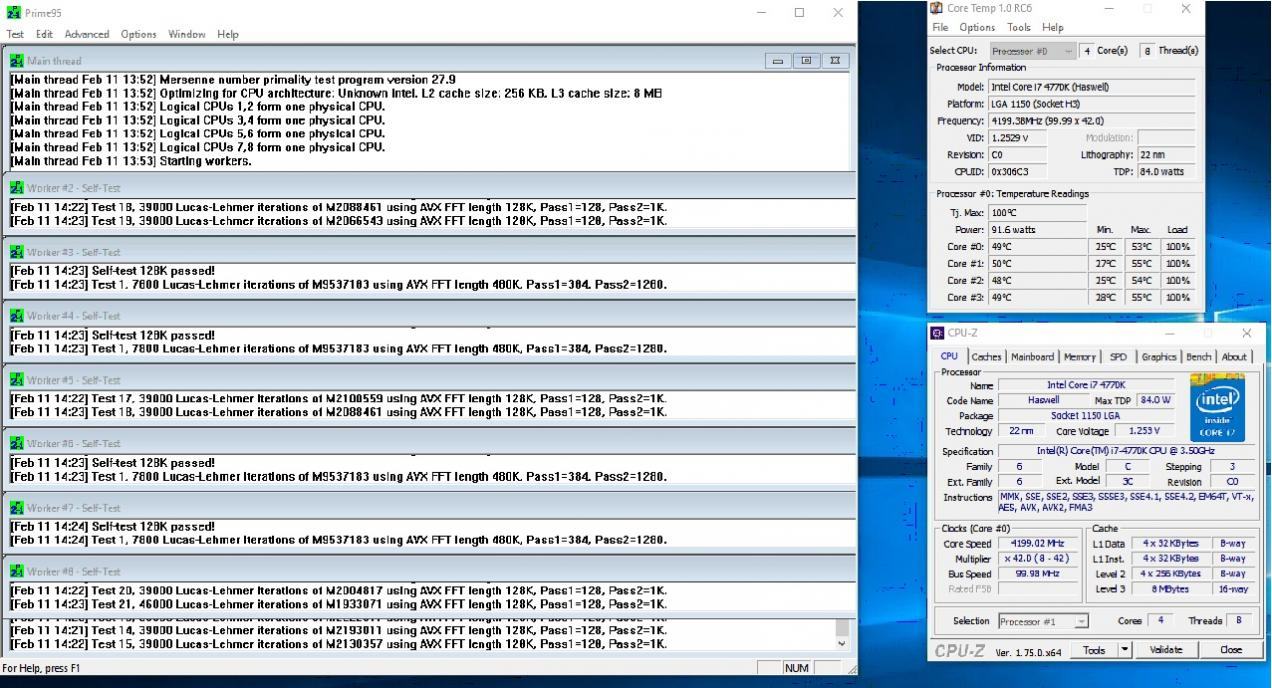Click the NUM indicator in Prime95 status bar
The width and height of the screenshot is (1272, 688).
[x=797, y=668]
